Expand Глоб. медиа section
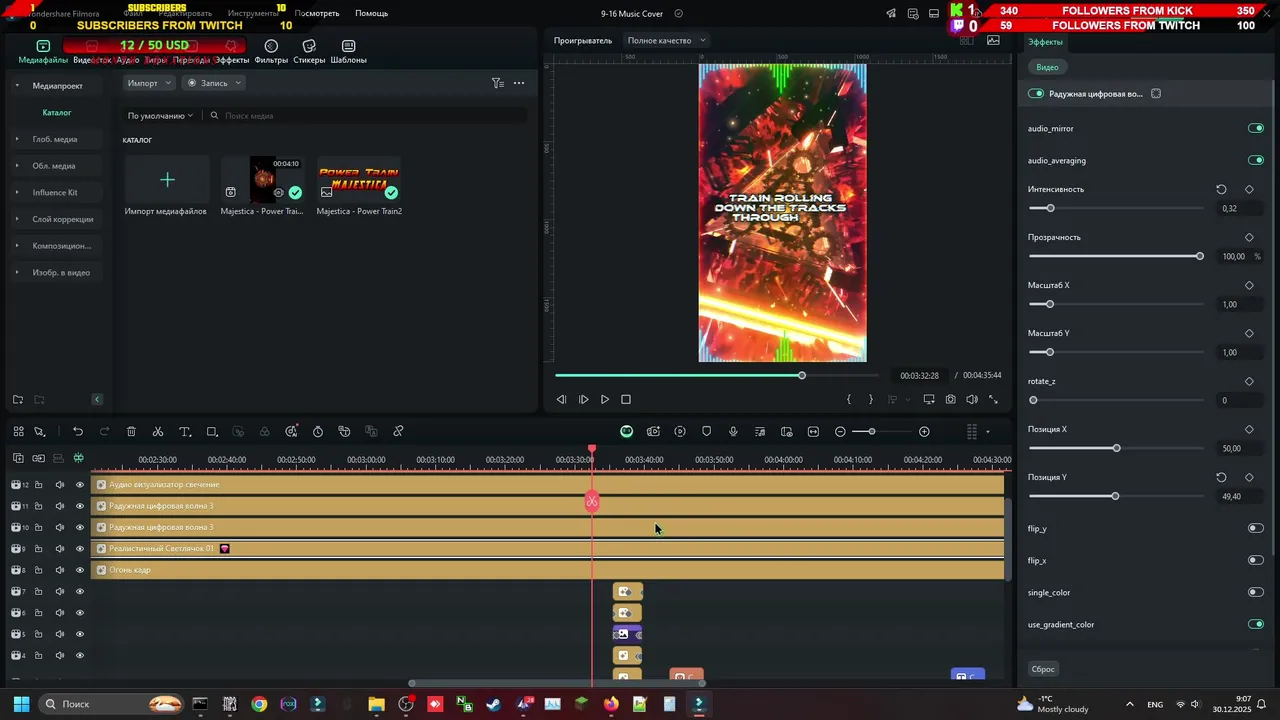 tap(17, 139)
